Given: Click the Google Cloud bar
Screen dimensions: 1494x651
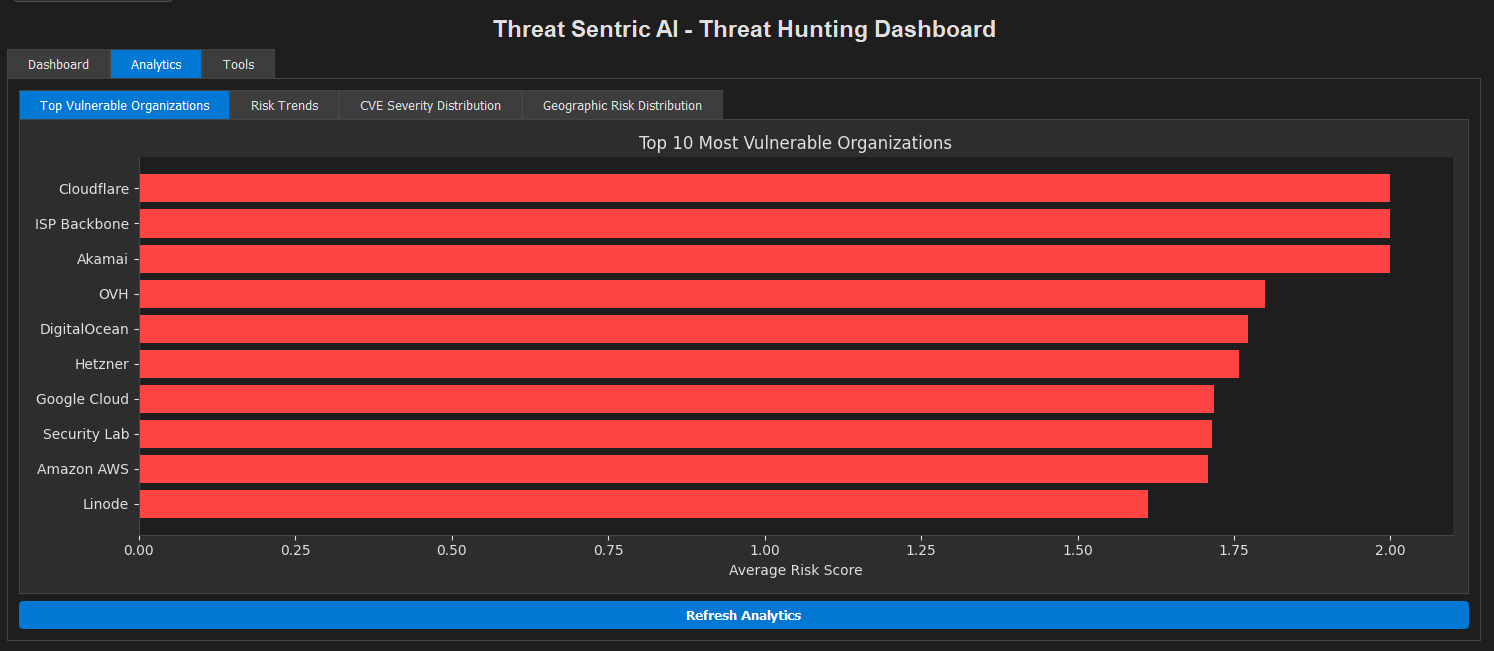Looking at the screenshot, I should [x=676, y=399].
